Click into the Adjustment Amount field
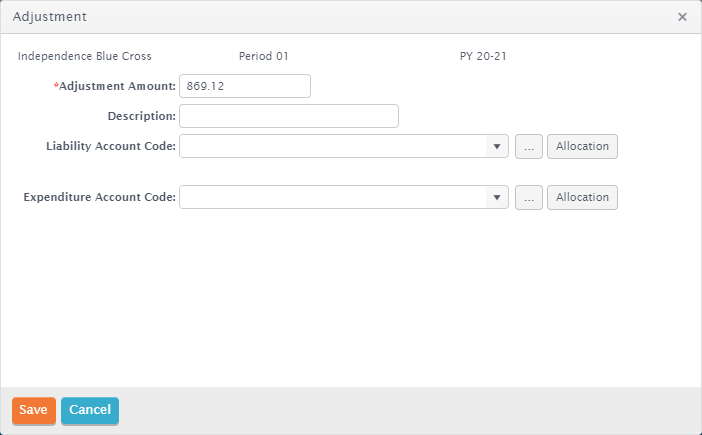Image resolution: width=702 pixels, height=435 pixels. pos(245,86)
